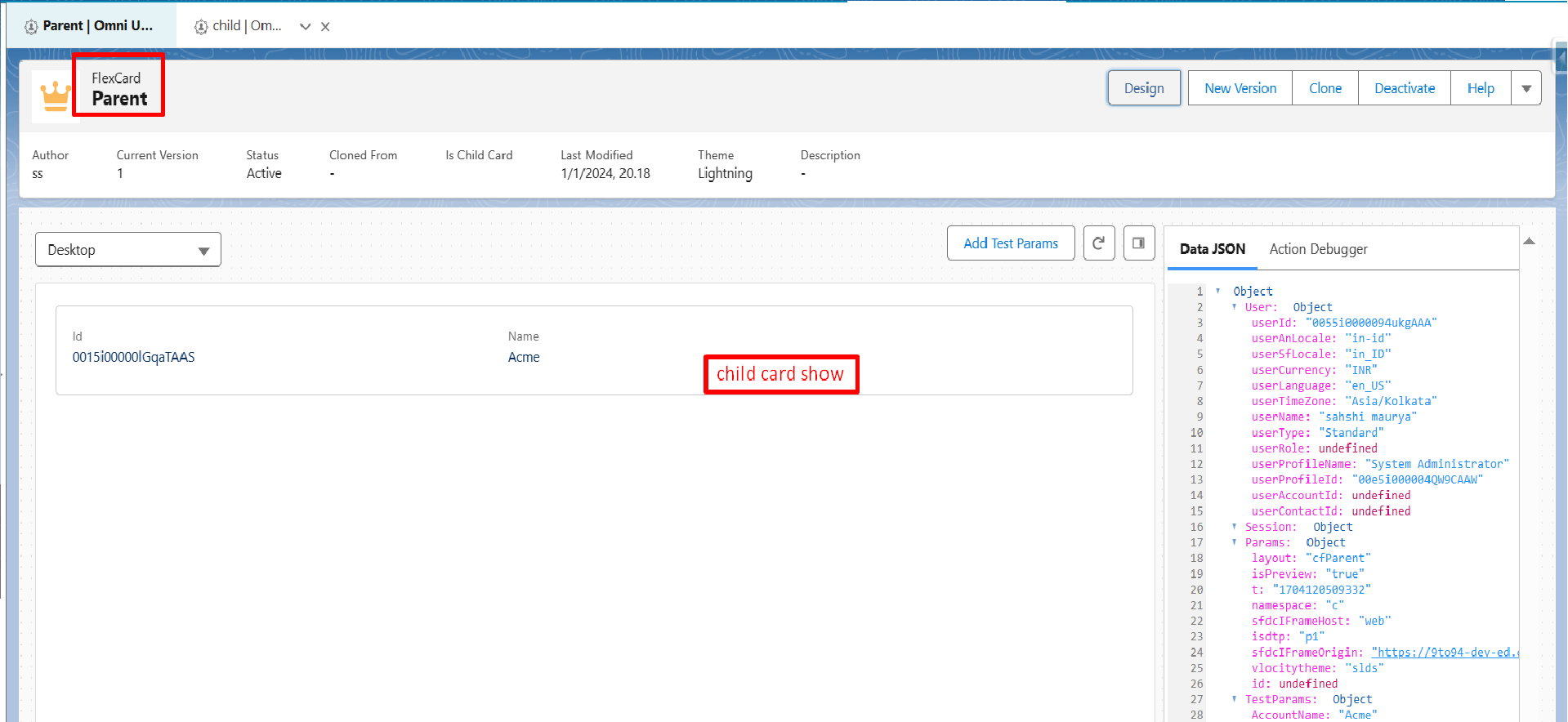
Task: Collapse the right panel up arrow
Action: (x=1530, y=241)
